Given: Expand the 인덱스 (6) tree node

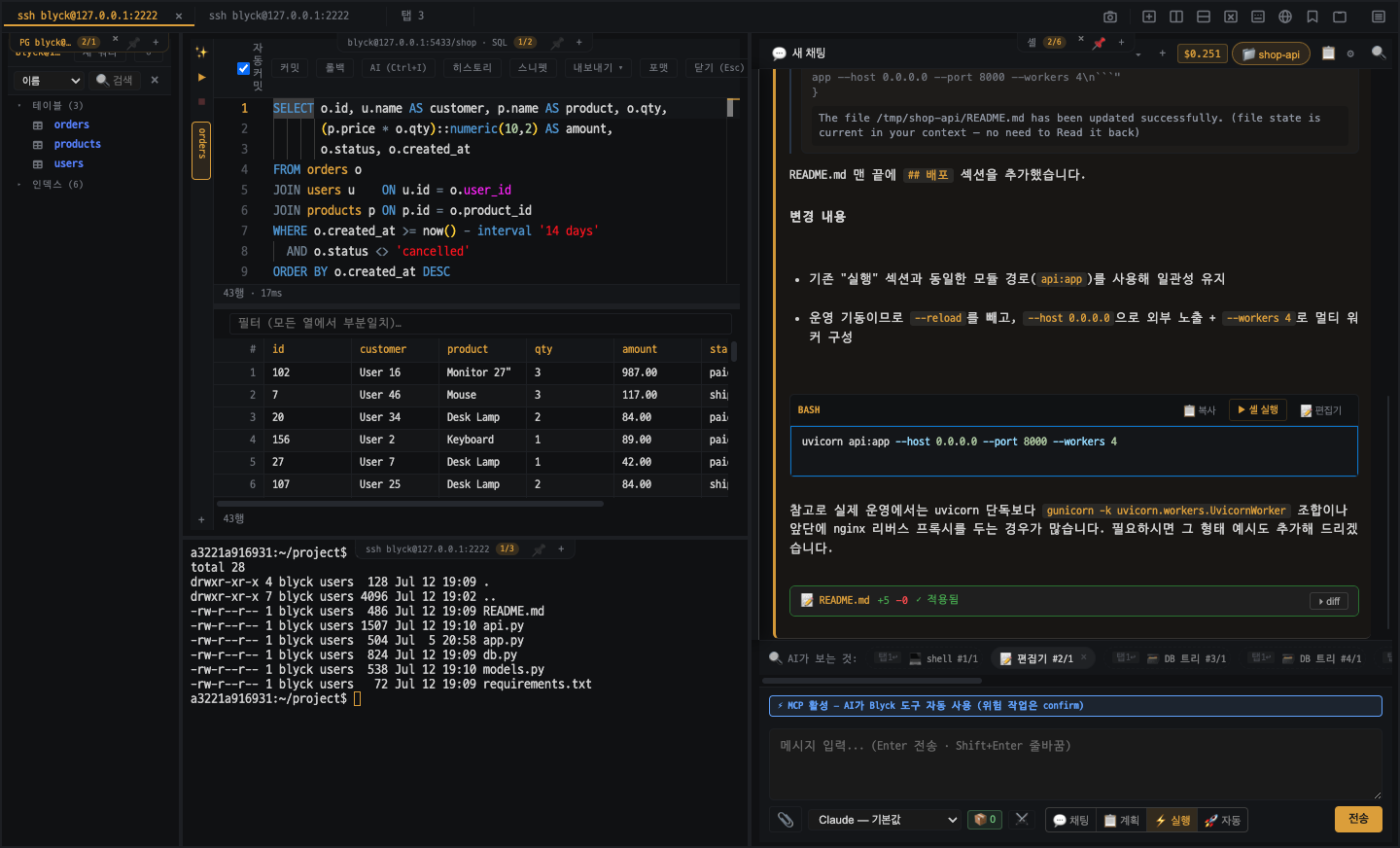Looking at the screenshot, I should pyautogui.click(x=19, y=184).
